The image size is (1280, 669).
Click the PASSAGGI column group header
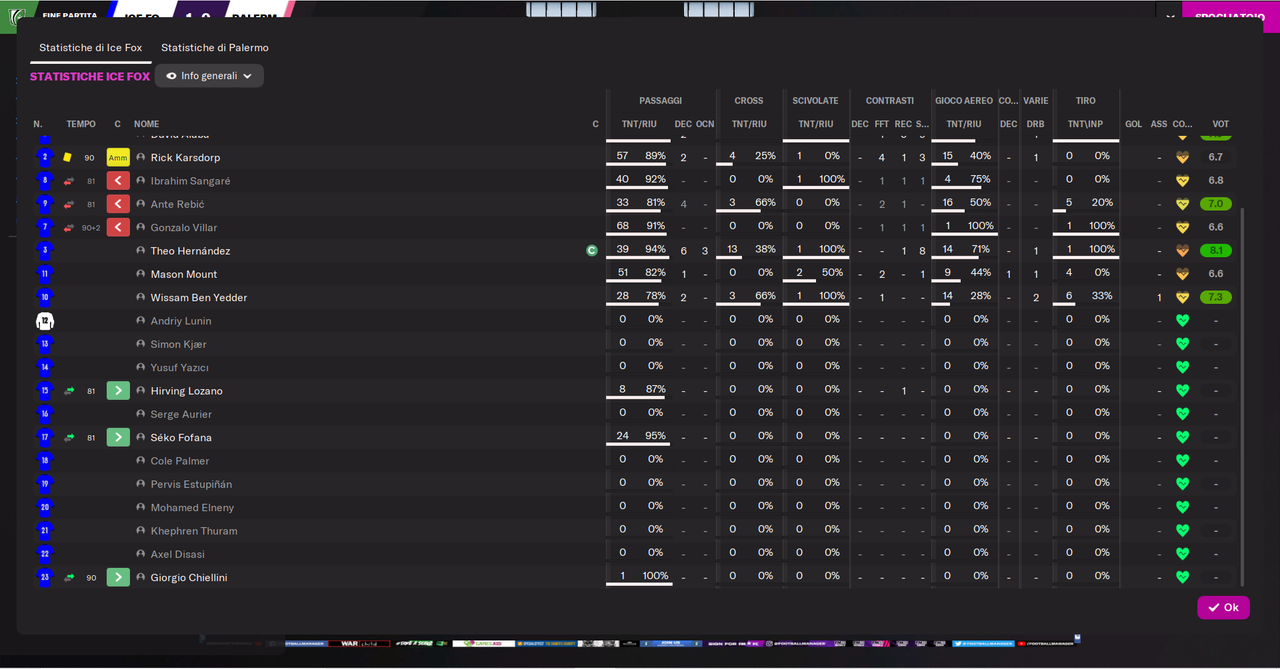pos(661,101)
